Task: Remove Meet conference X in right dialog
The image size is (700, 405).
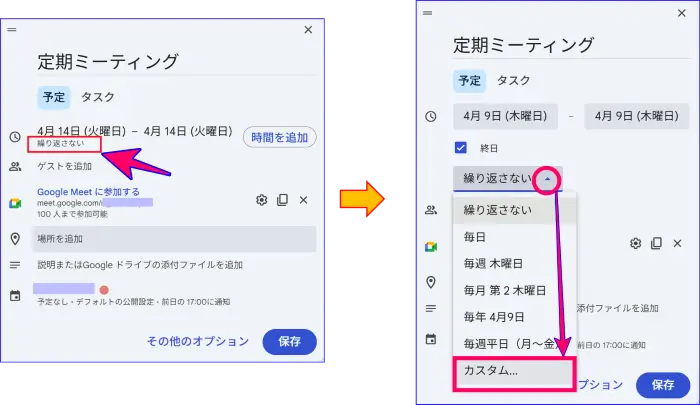Action: (677, 243)
